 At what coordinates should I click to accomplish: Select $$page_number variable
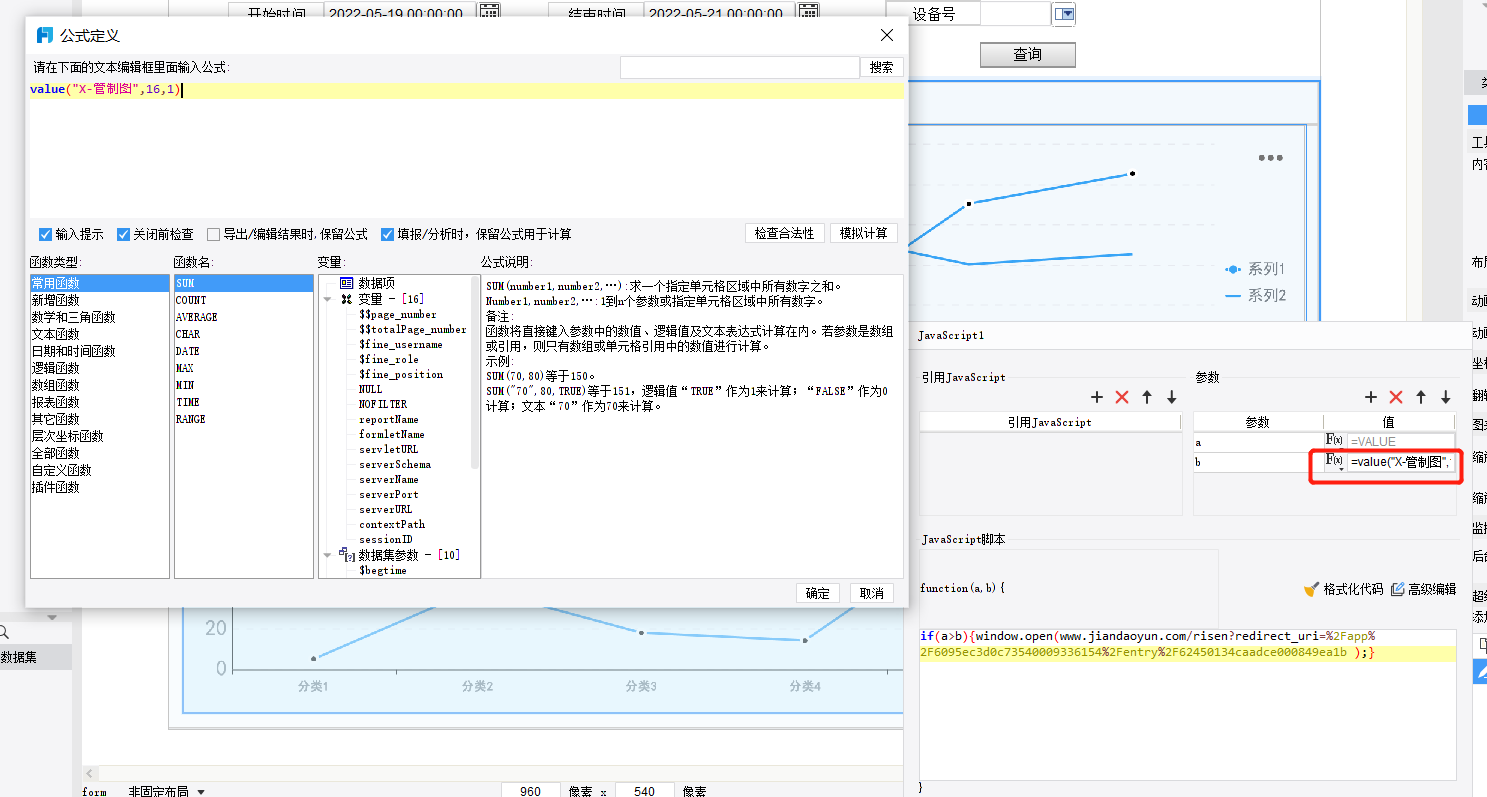(x=398, y=314)
